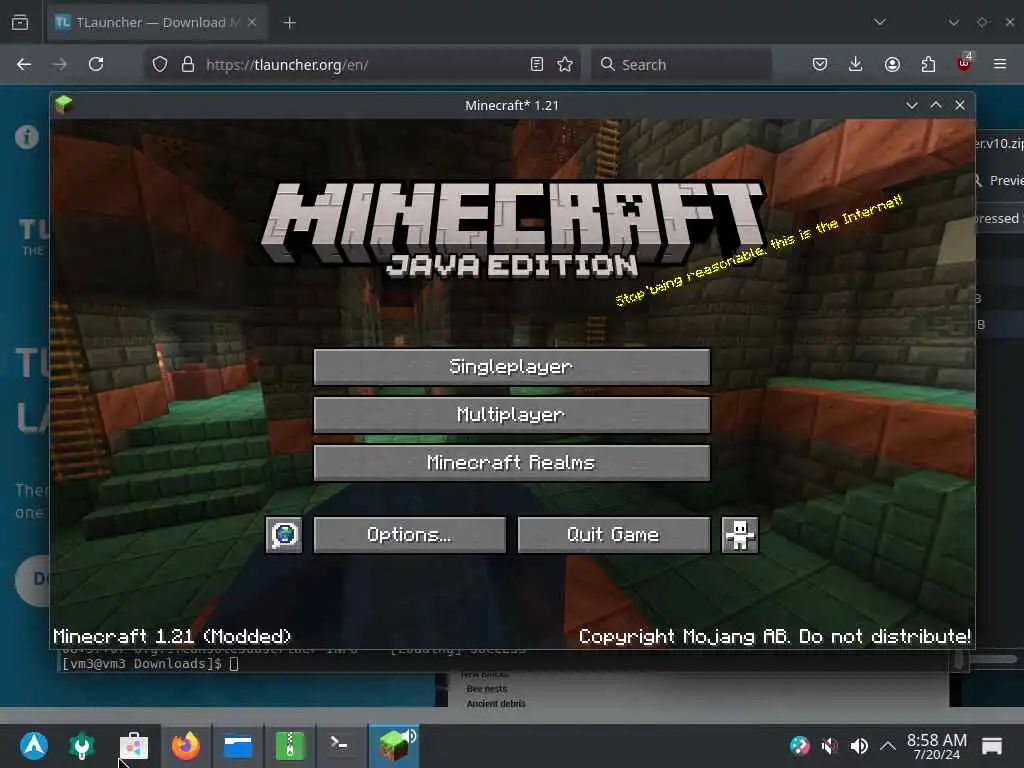
Task: Click the show desktop tray button
Action: click(x=991, y=746)
